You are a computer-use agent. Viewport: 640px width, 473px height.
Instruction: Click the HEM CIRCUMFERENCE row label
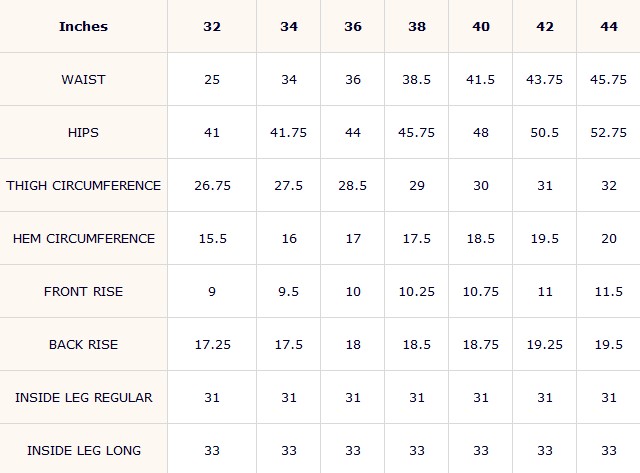[x=83, y=238]
